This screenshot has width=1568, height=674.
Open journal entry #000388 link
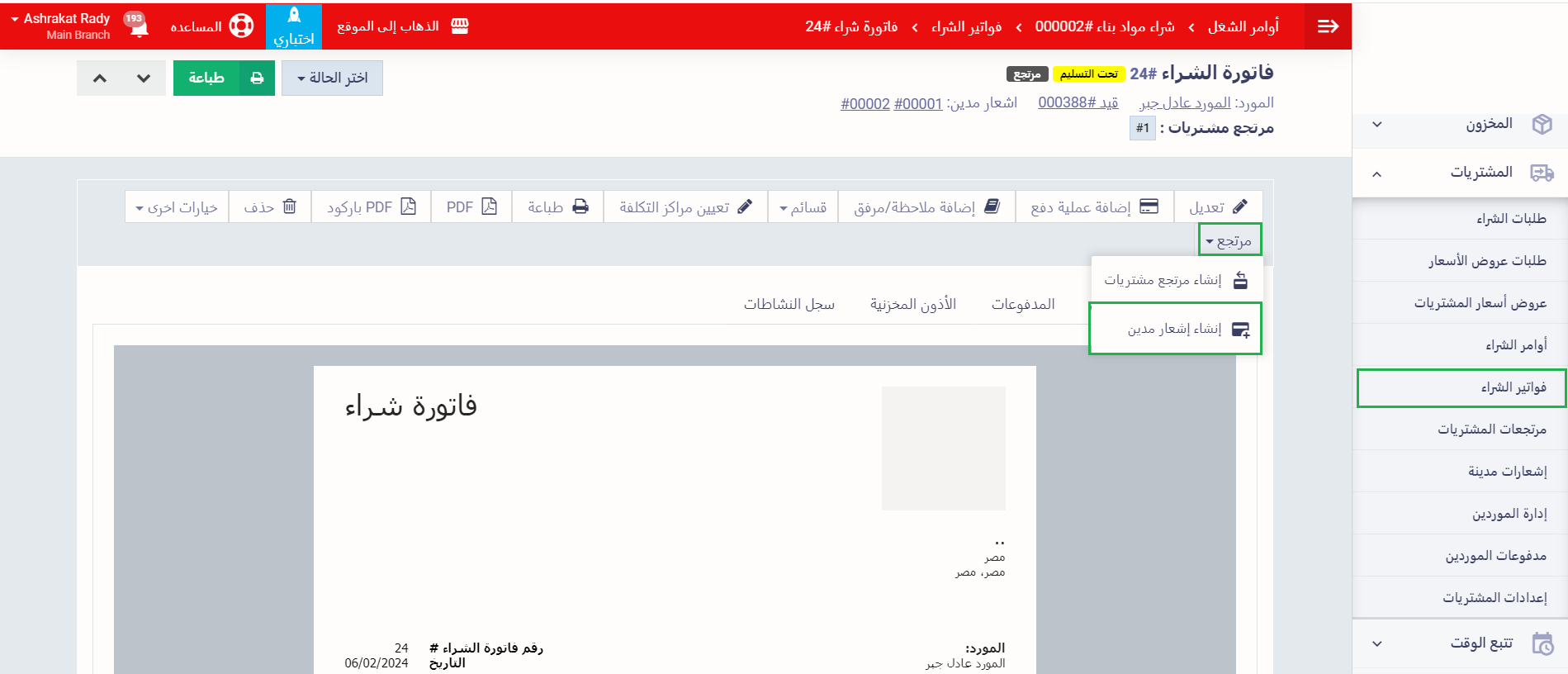point(1078,102)
